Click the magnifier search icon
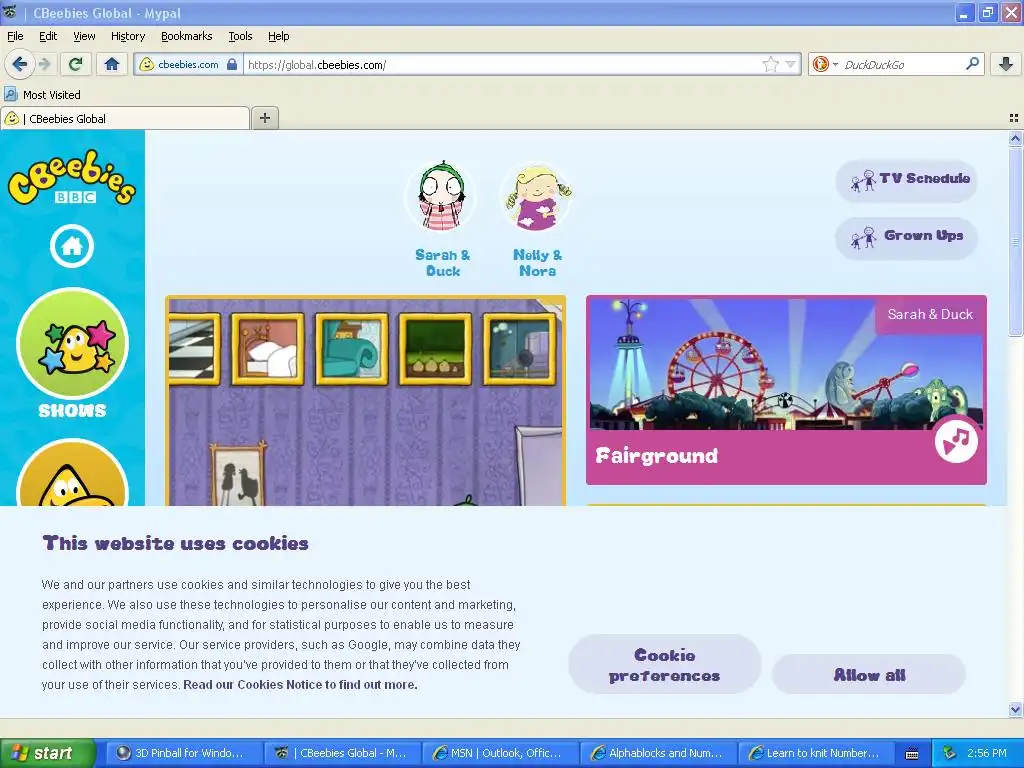 click(x=972, y=64)
